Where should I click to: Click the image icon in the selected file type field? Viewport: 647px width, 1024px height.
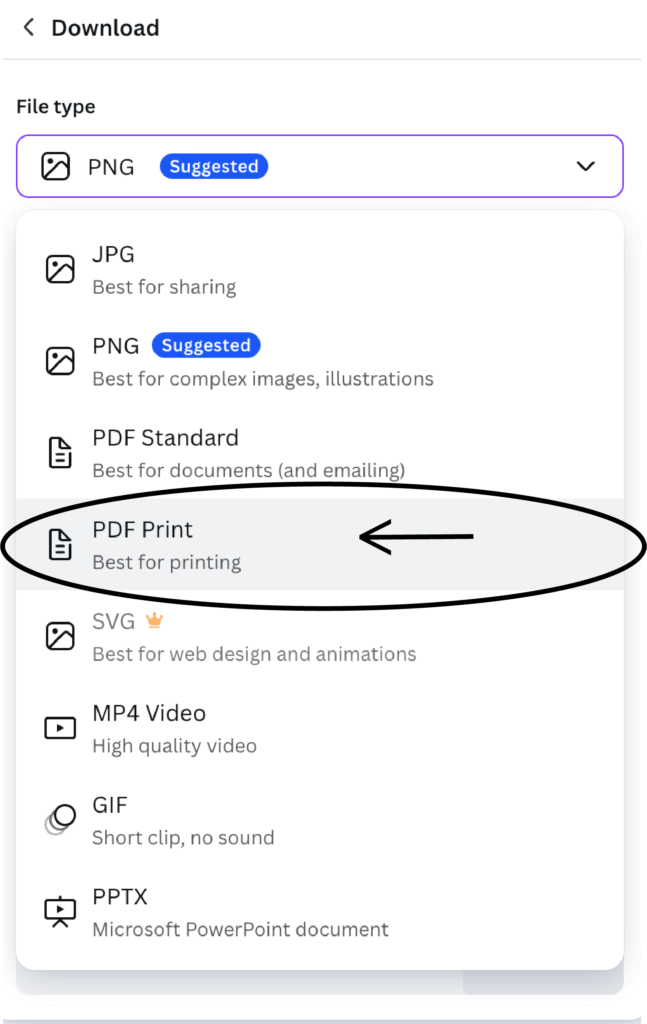55,166
